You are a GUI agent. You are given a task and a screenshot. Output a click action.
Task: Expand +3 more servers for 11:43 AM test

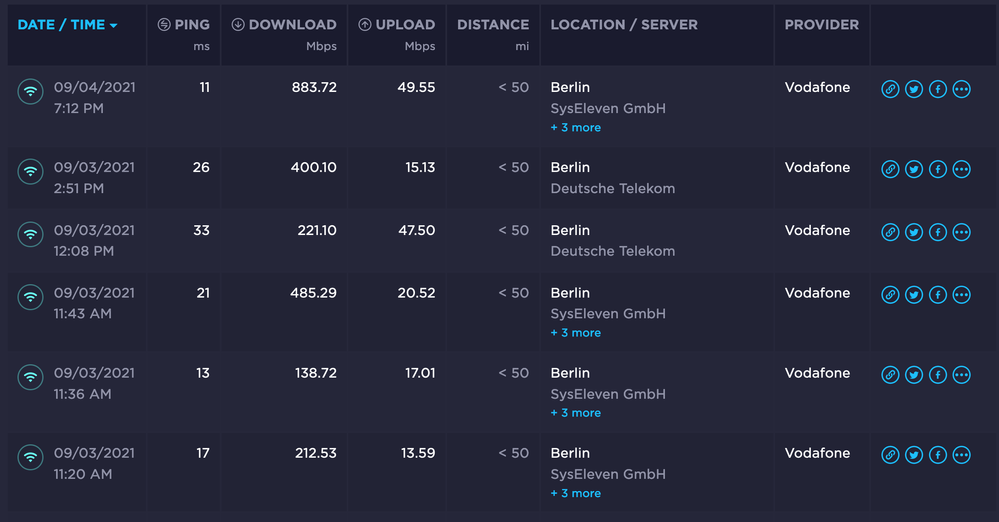point(576,333)
